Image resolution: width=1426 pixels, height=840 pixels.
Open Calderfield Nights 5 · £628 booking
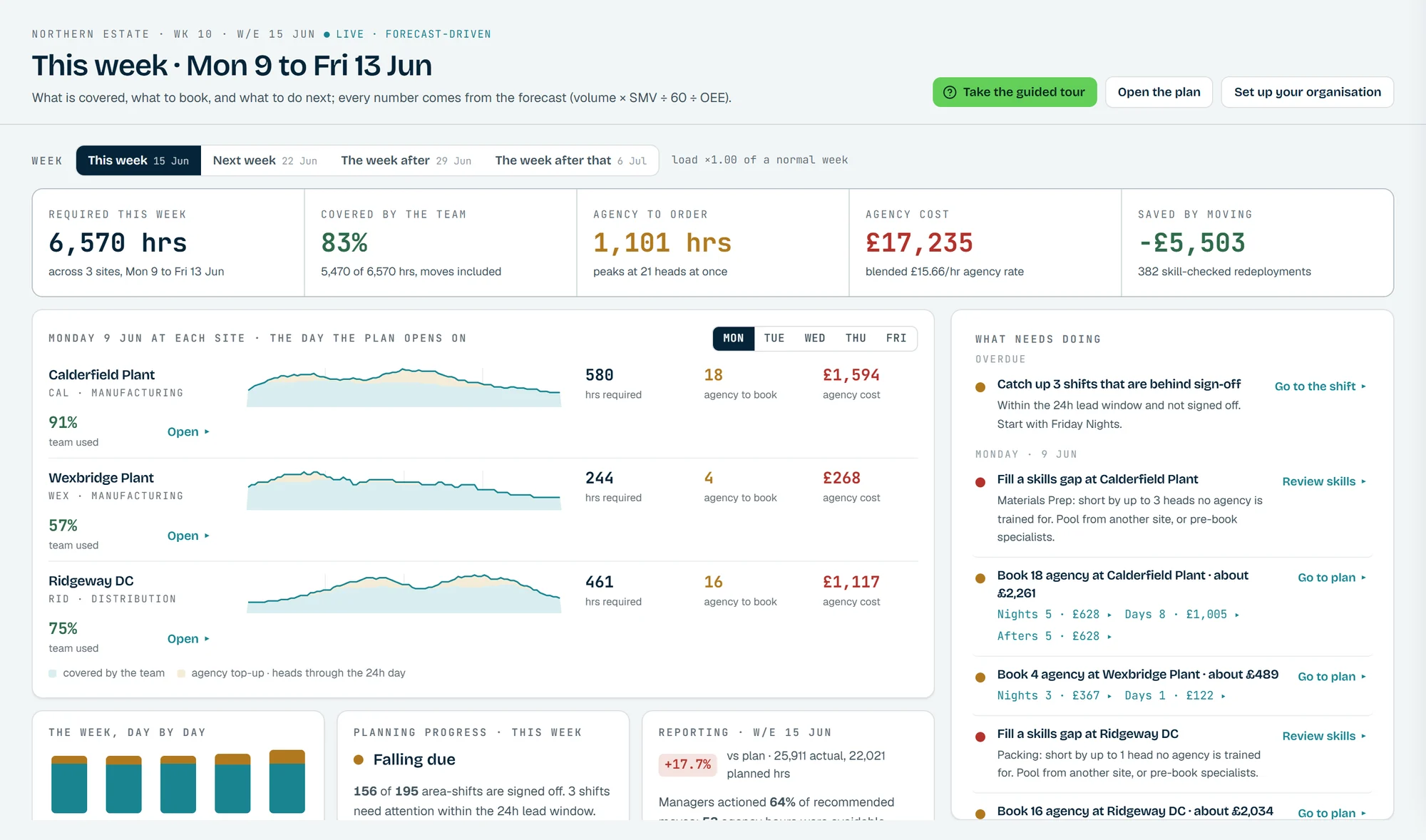click(1054, 615)
